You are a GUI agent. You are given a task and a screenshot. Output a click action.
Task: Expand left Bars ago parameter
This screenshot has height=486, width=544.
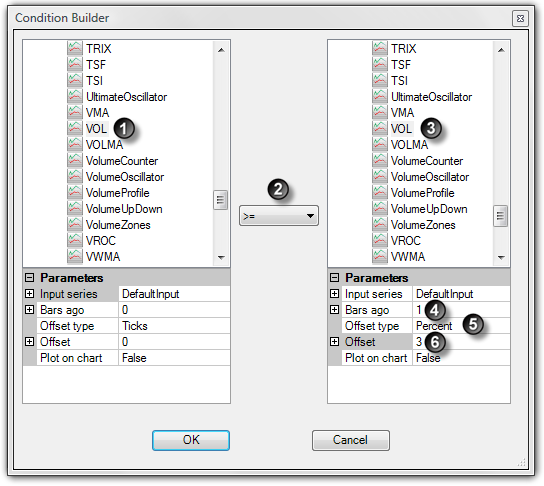29,309
